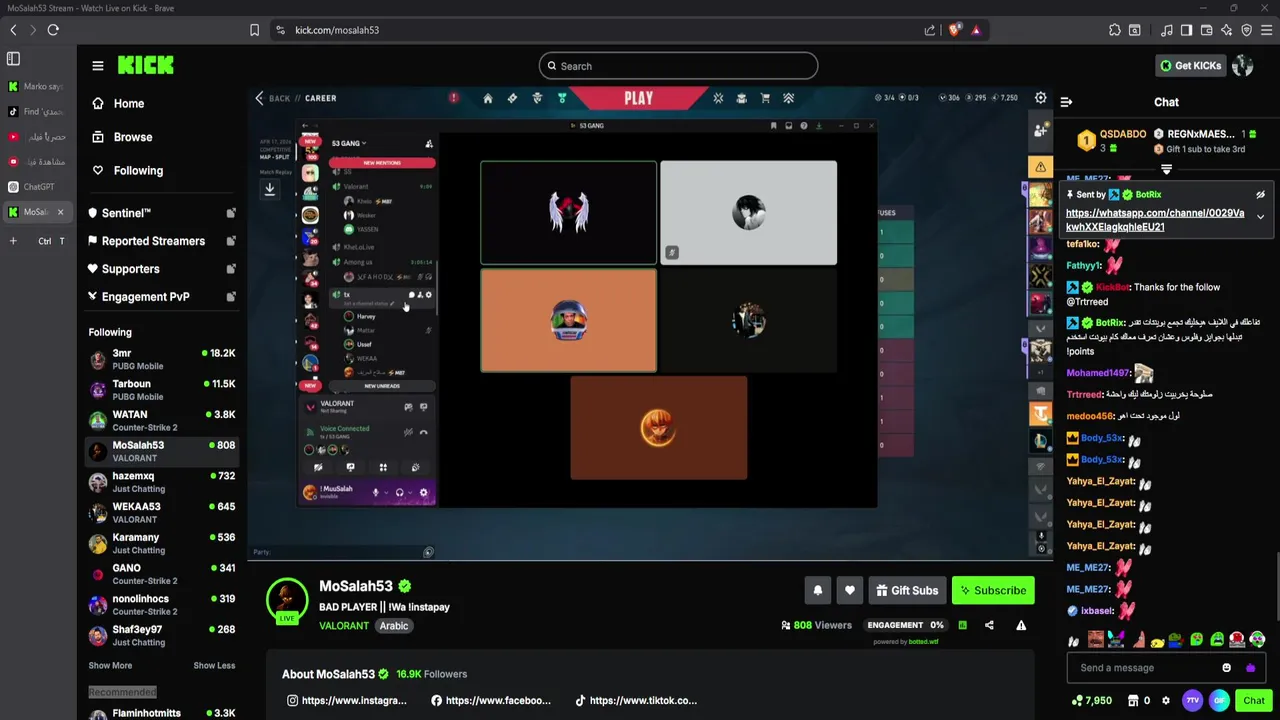
Task: Collapse the chat panel arrow icon
Action: point(1066,102)
